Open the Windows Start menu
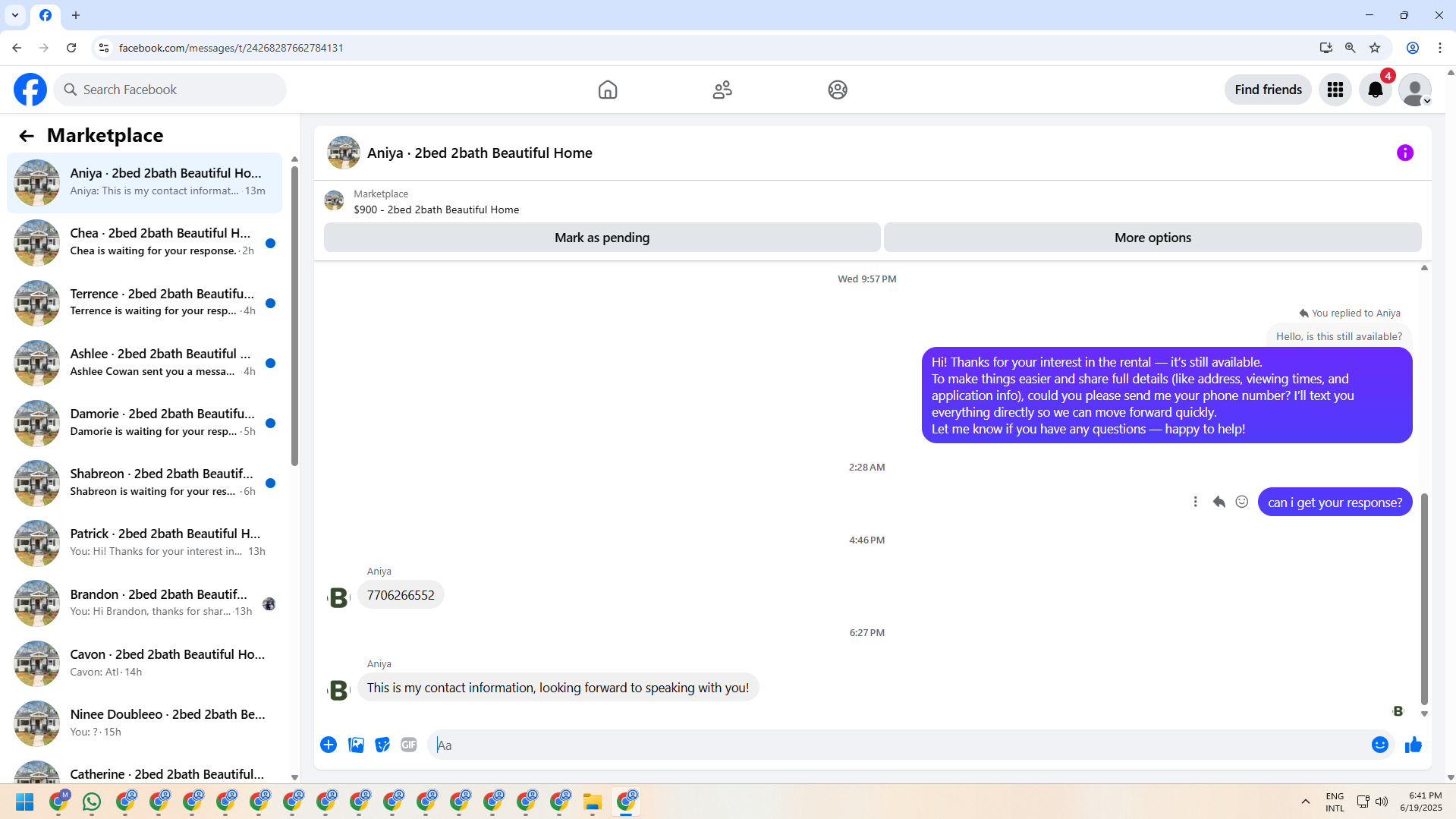Viewport: 1456px width, 819px height. [x=25, y=802]
